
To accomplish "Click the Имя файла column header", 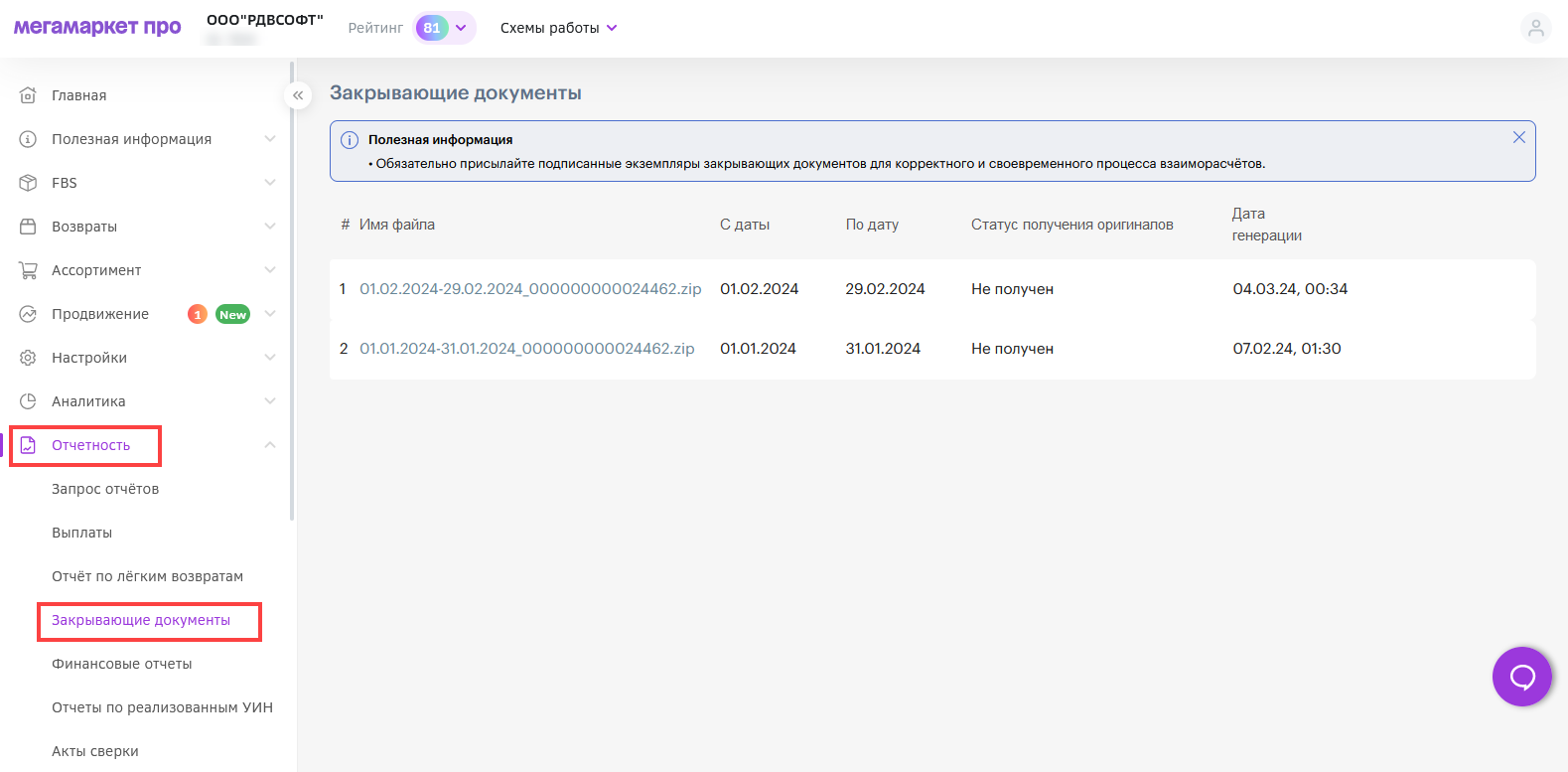I will [x=397, y=225].
